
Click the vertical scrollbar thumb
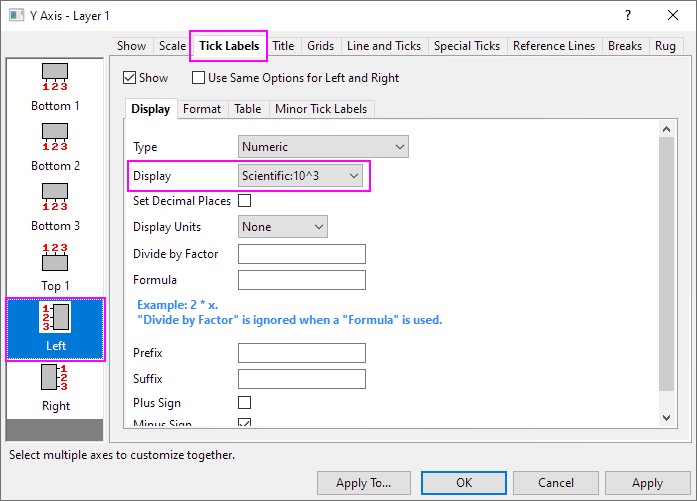[666, 264]
